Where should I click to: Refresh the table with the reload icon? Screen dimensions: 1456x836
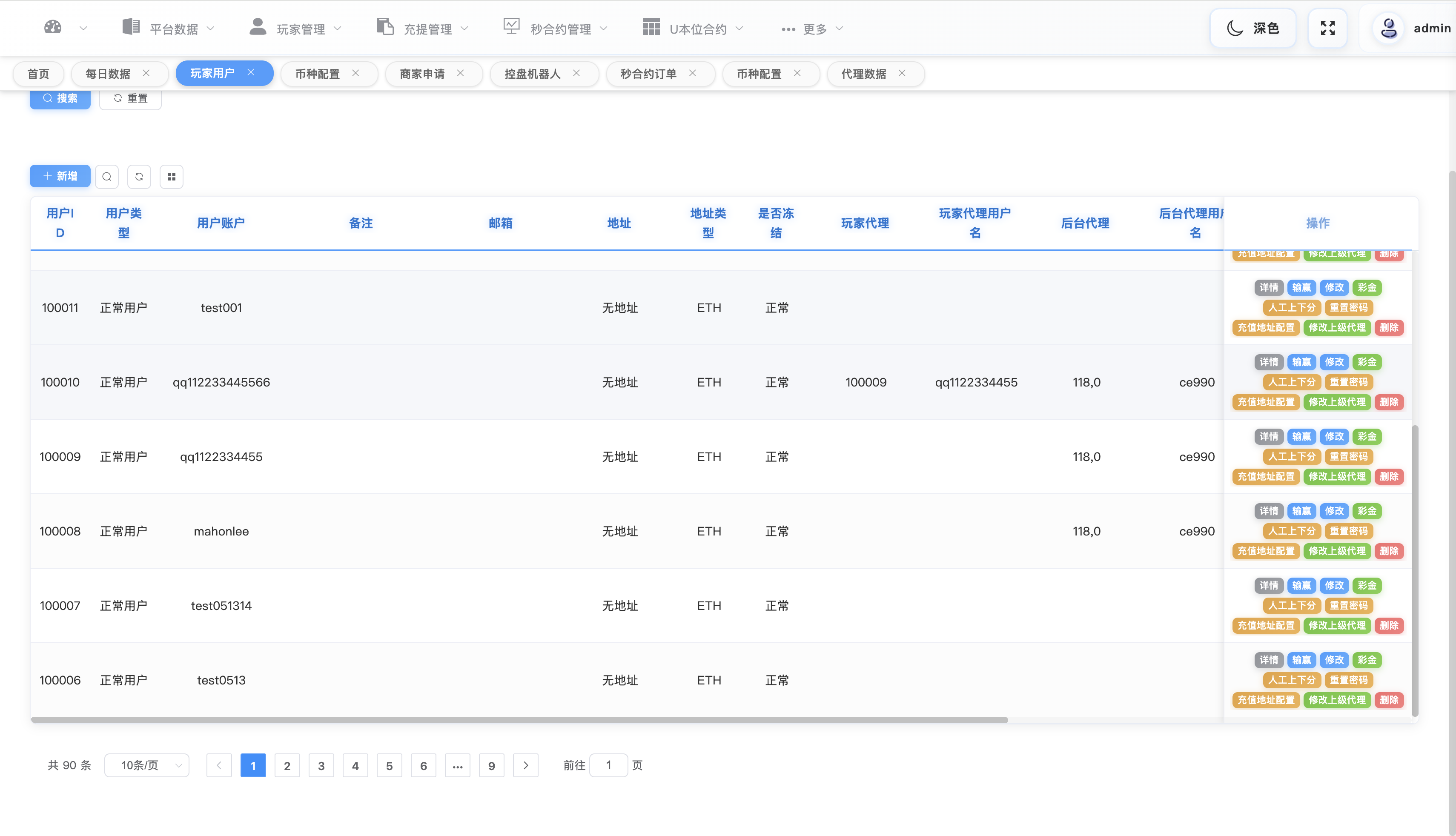pyautogui.click(x=139, y=176)
